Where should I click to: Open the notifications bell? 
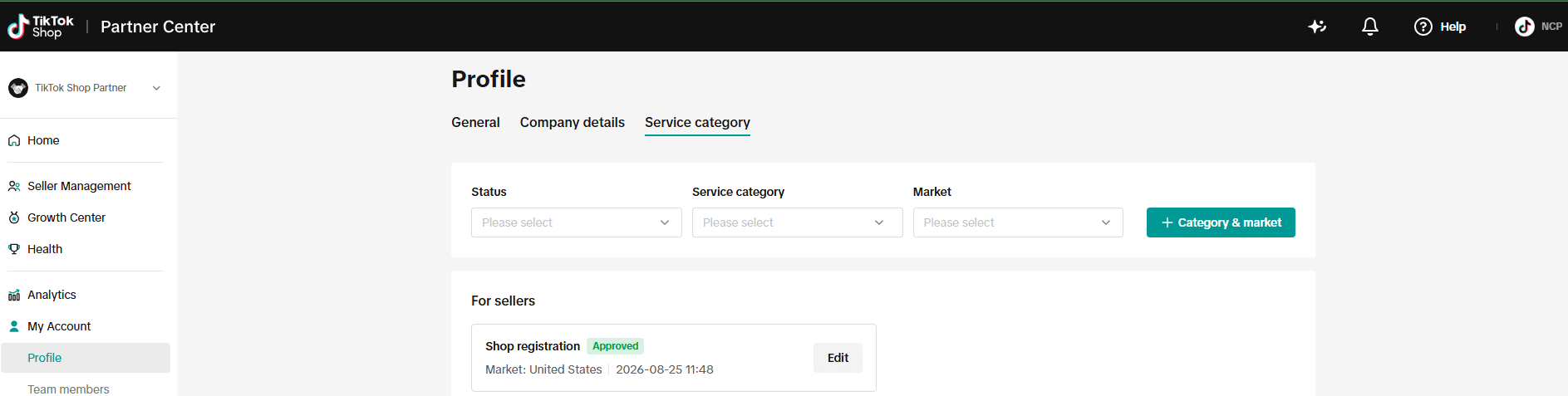click(1370, 27)
